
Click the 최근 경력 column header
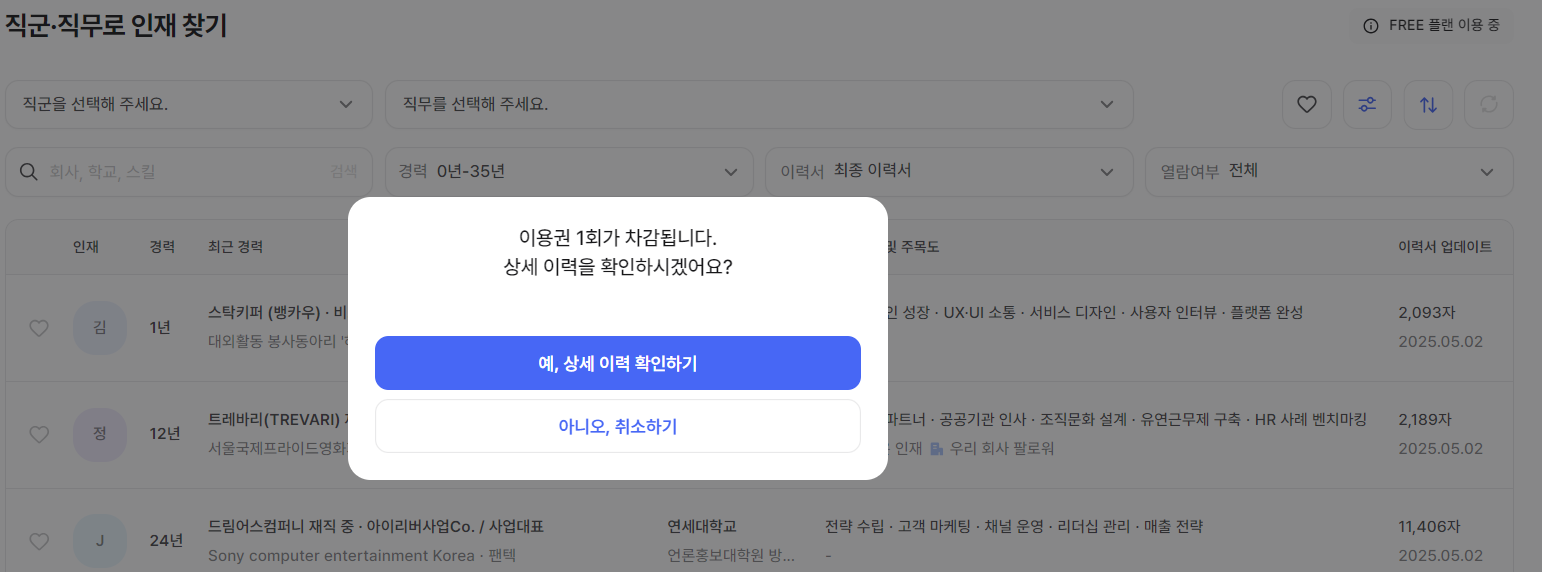tap(235, 247)
